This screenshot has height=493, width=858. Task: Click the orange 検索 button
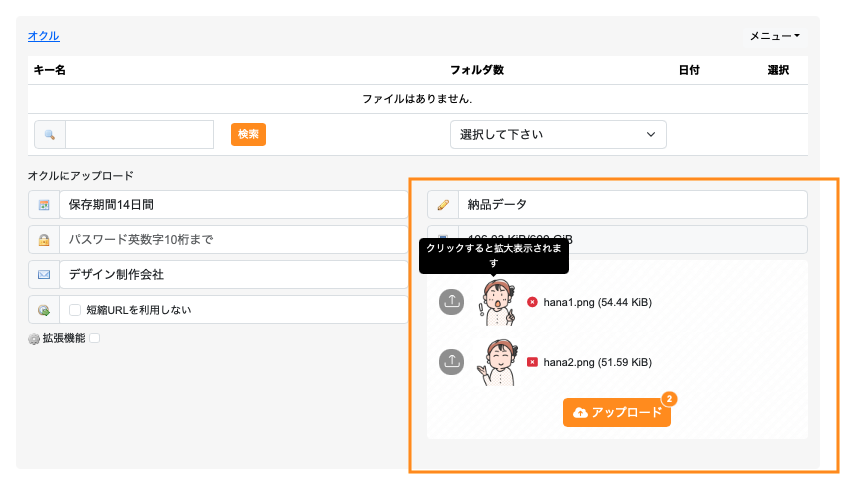coord(248,134)
